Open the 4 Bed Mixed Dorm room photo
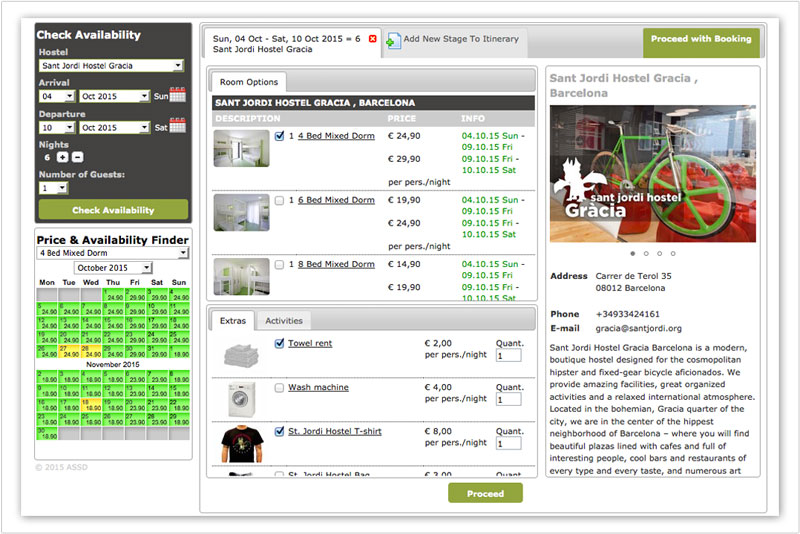This screenshot has height=534, width=800. pyautogui.click(x=241, y=148)
